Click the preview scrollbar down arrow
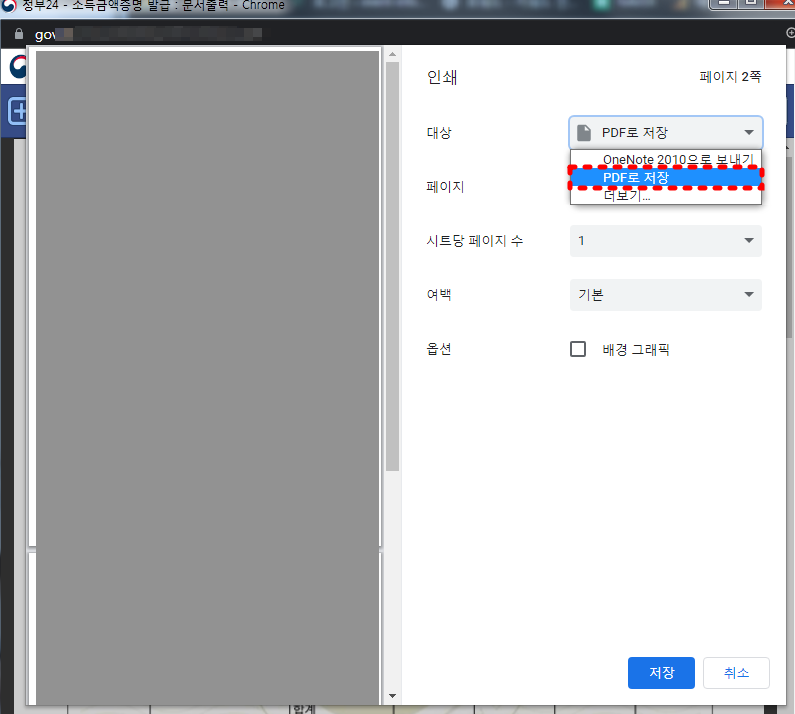Viewport: 795px width, 714px height. point(392,696)
